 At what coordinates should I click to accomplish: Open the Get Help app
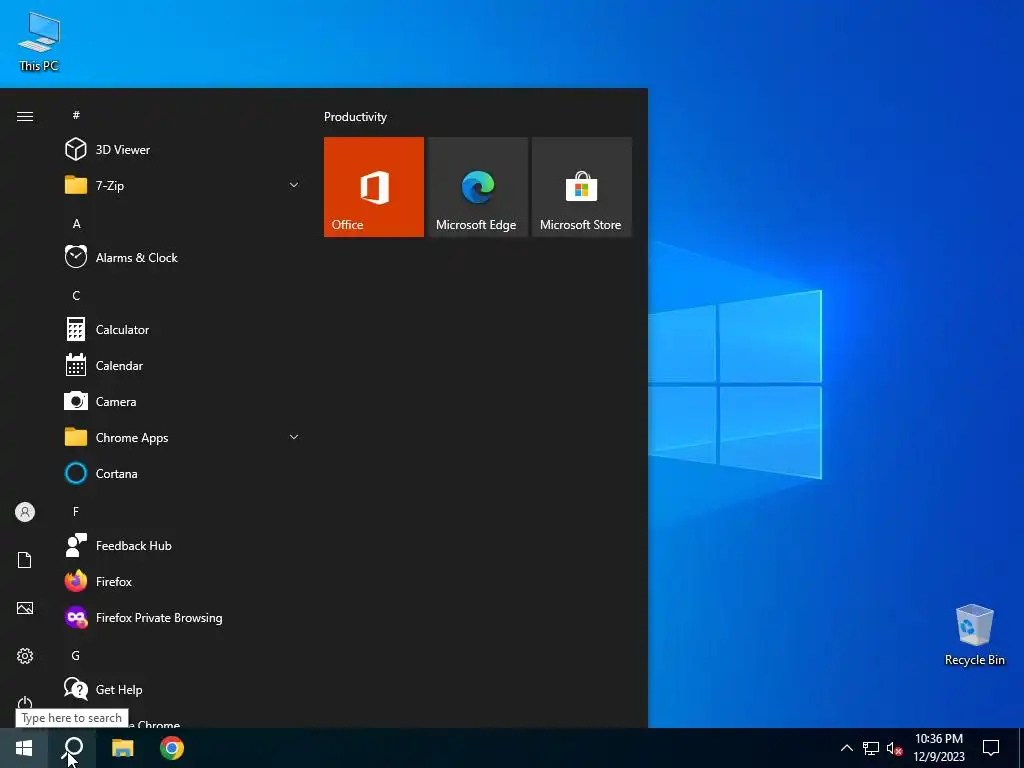coord(183,690)
